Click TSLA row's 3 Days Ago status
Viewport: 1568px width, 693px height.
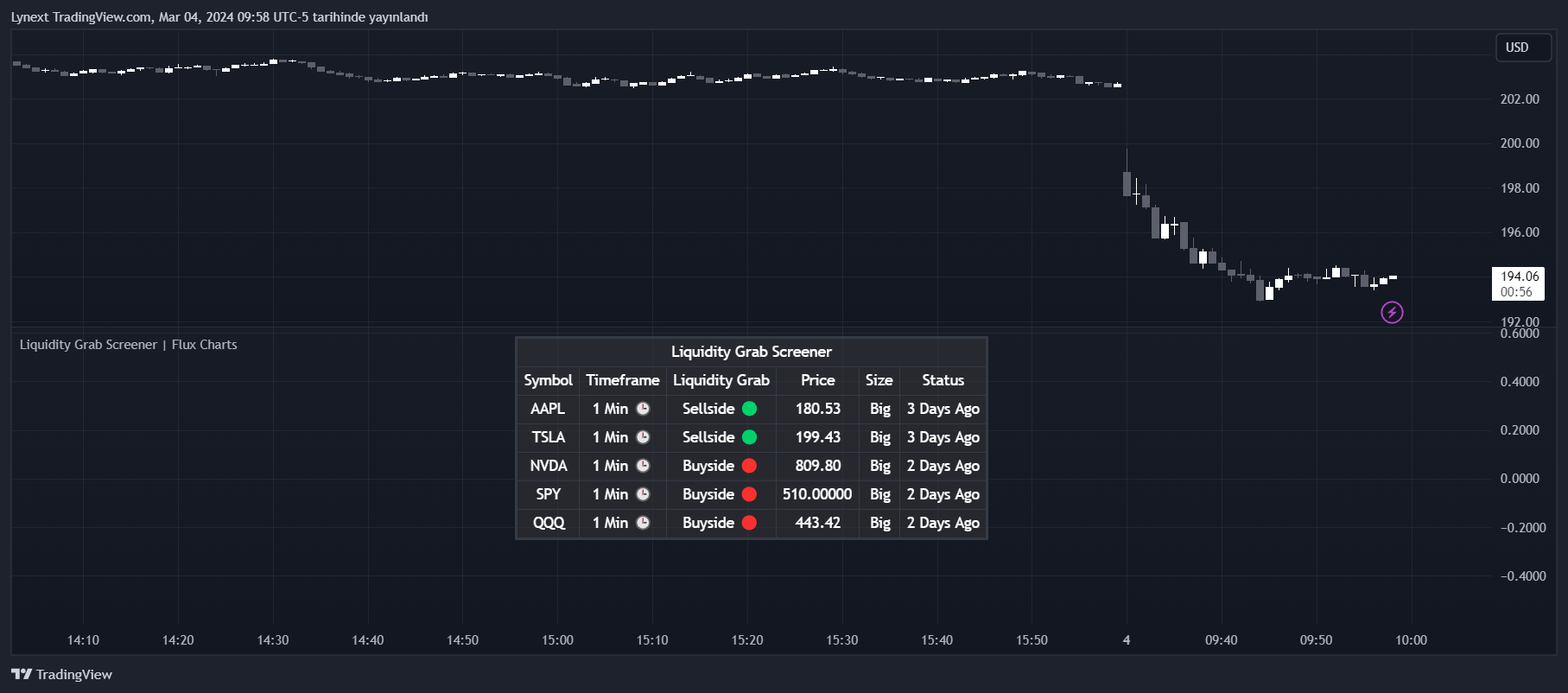(x=943, y=437)
